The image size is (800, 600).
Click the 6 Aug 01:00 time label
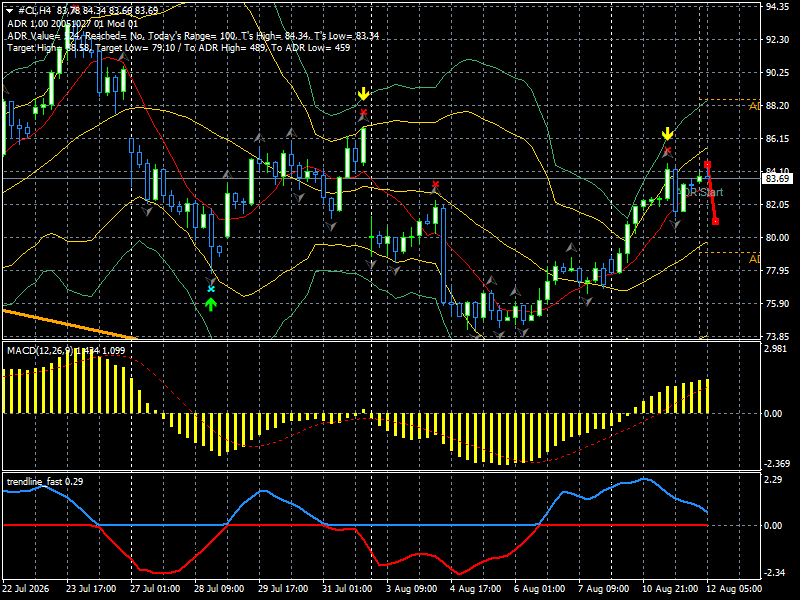[539, 588]
